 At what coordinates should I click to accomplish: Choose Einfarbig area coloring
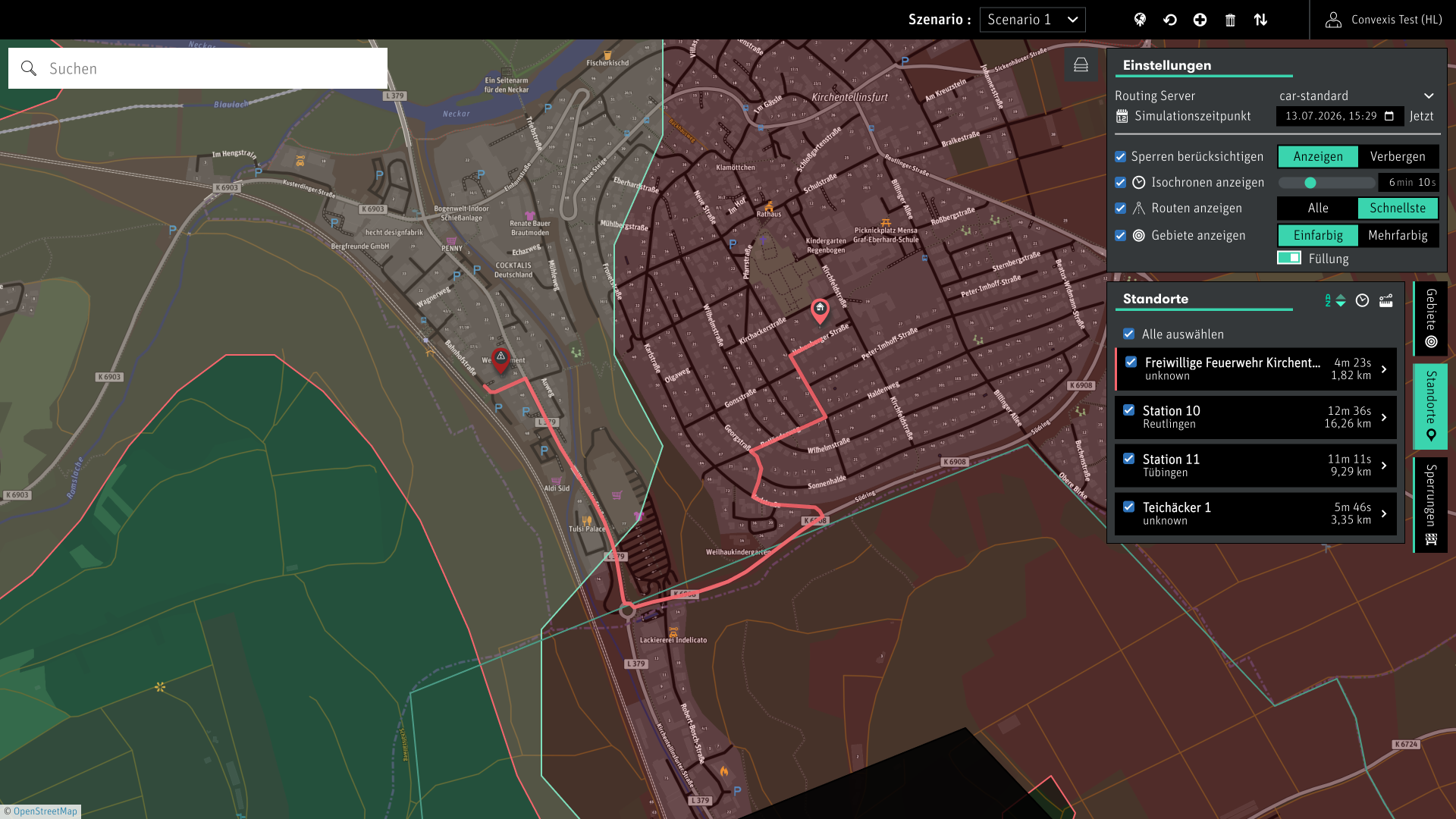click(1318, 235)
